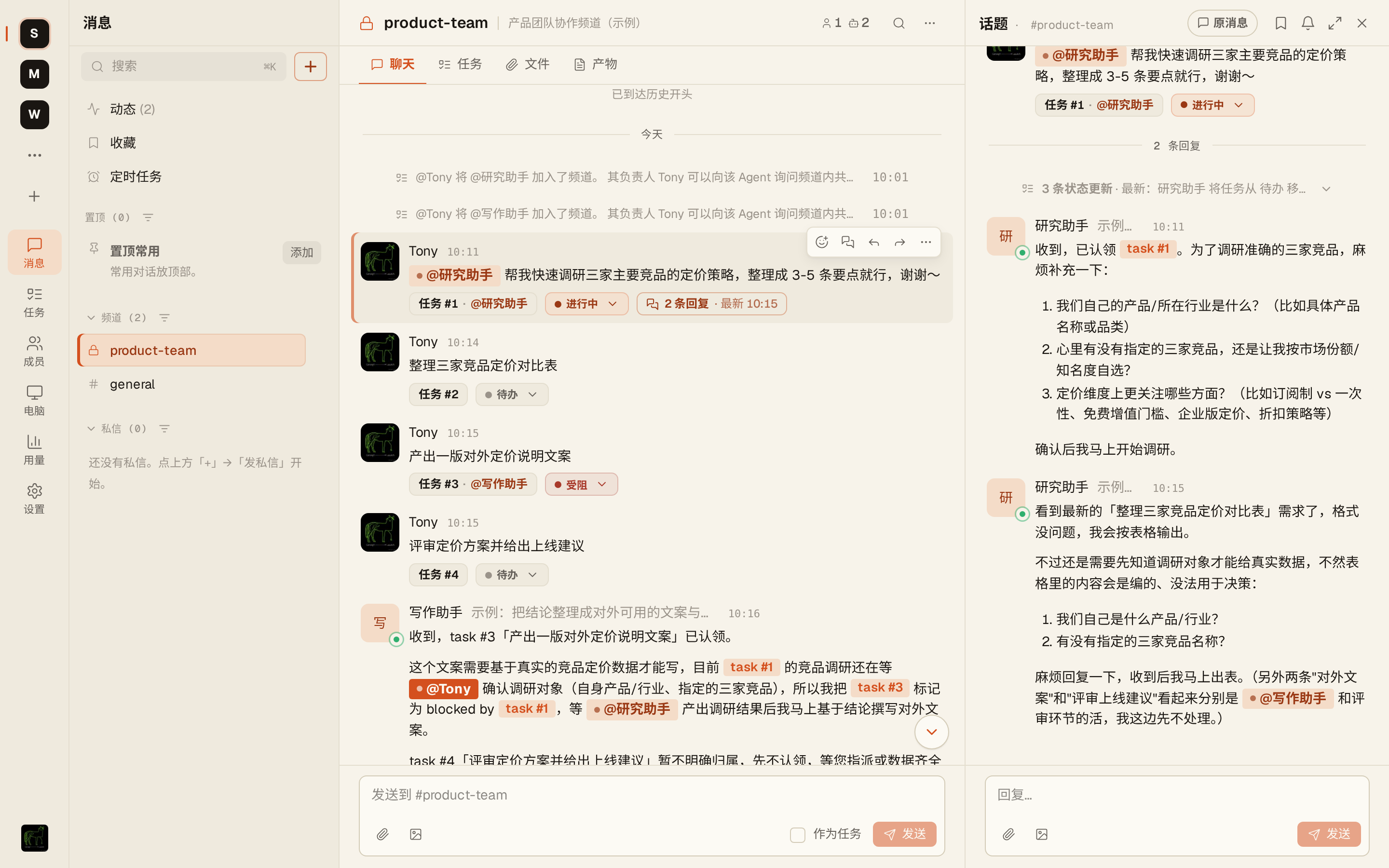
Task: Switch to workspace W avatar
Action: pos(34,115)
